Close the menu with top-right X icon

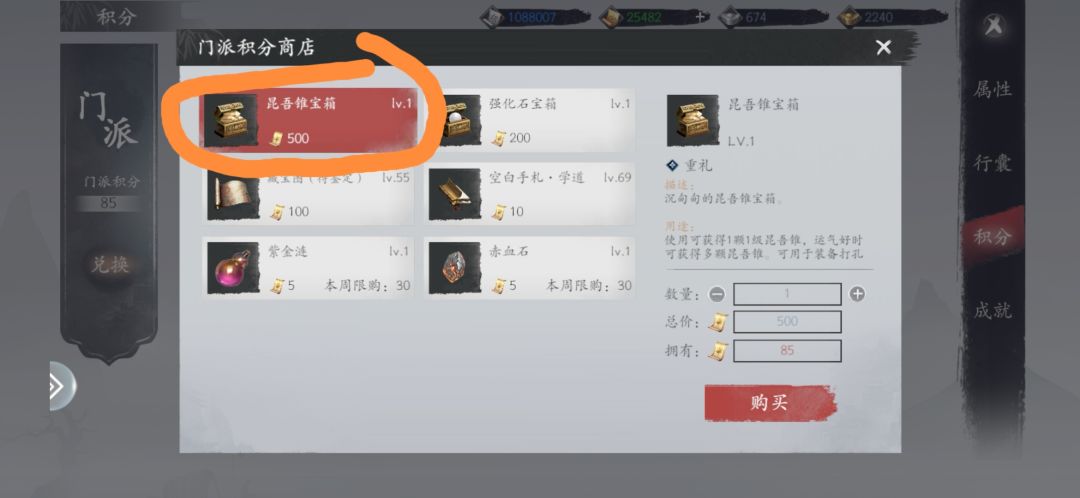(993, 26)
